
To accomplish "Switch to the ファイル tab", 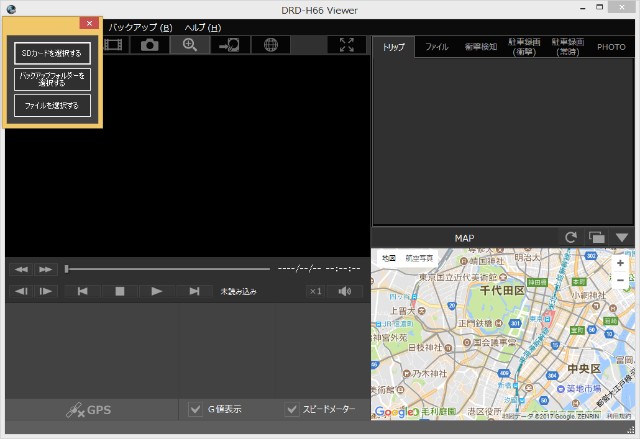I will [x=437, y=47].
